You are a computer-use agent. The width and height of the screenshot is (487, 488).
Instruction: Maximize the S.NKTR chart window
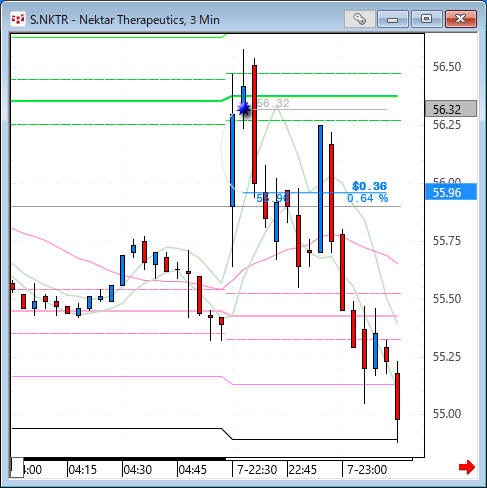pos(426,19)
